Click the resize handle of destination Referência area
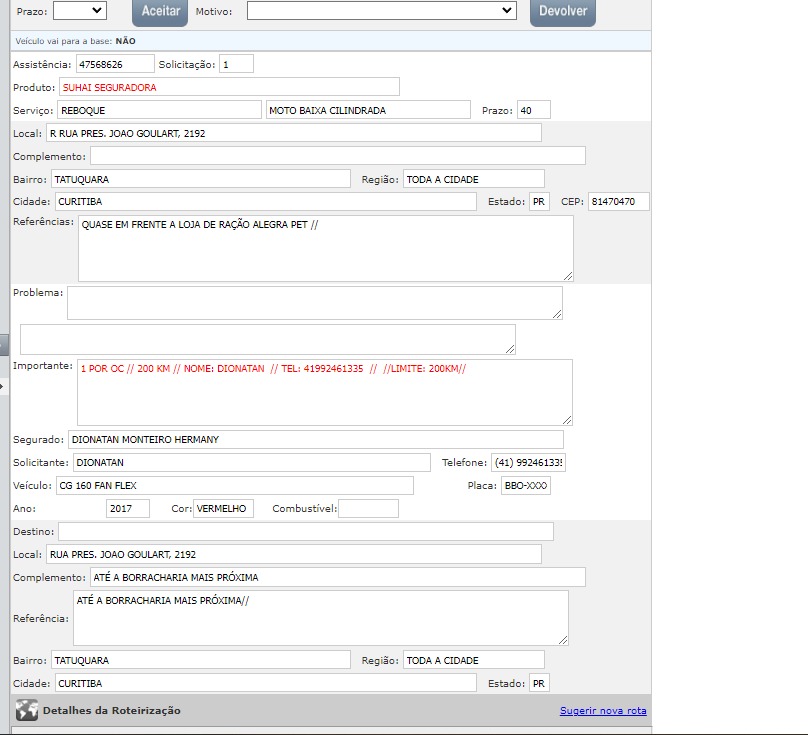 pyautogui.click(x=563, y=640)
